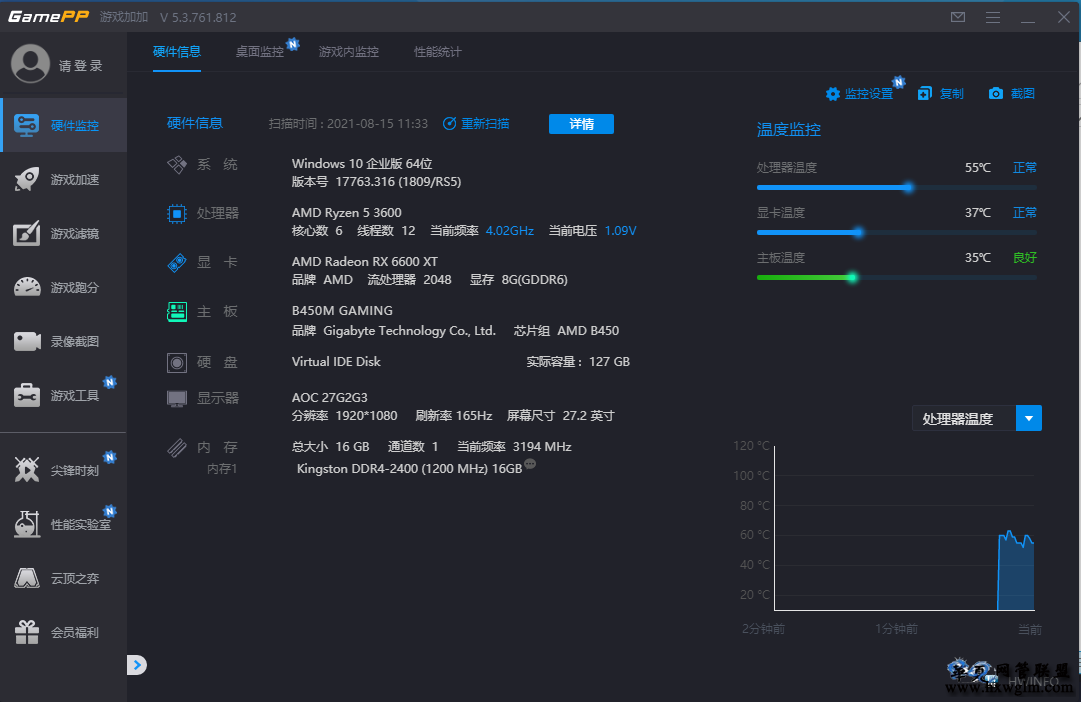Switch to the 性能统计 tab
This screenshot has height=702, width=1081.
[438, 52]
